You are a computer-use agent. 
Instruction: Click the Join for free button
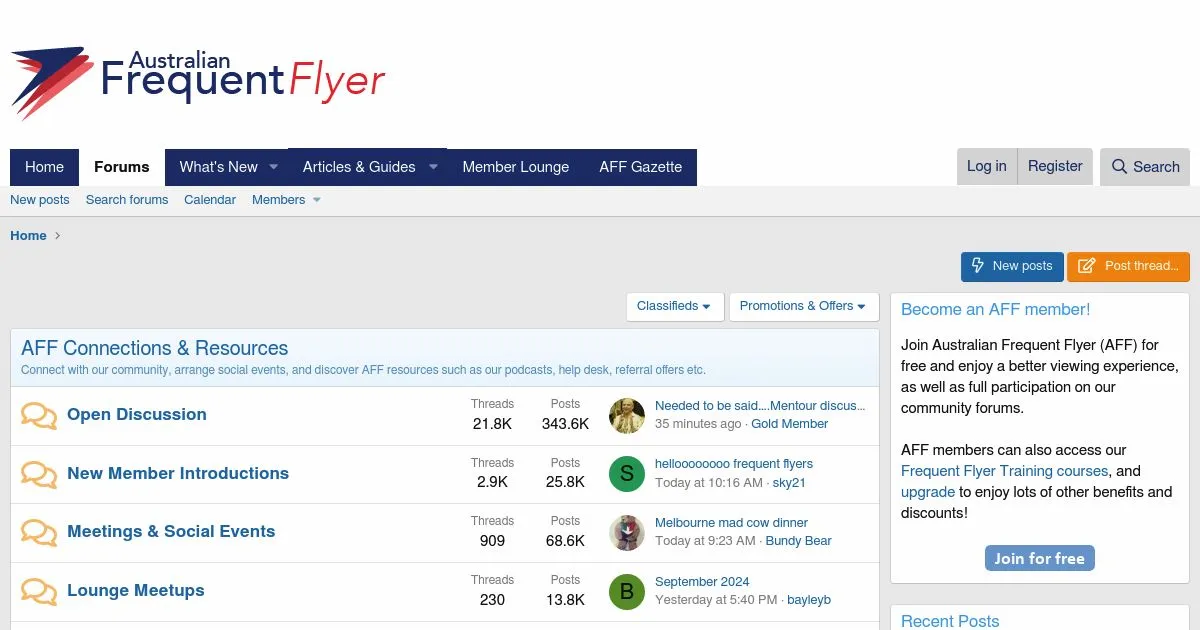(1040, 558)
